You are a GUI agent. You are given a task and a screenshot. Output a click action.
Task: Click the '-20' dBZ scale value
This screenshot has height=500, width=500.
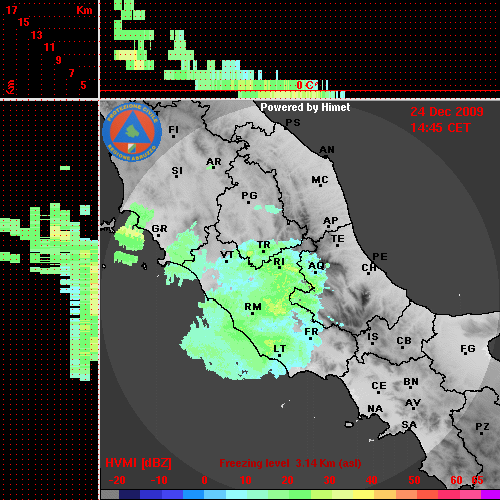117,480
